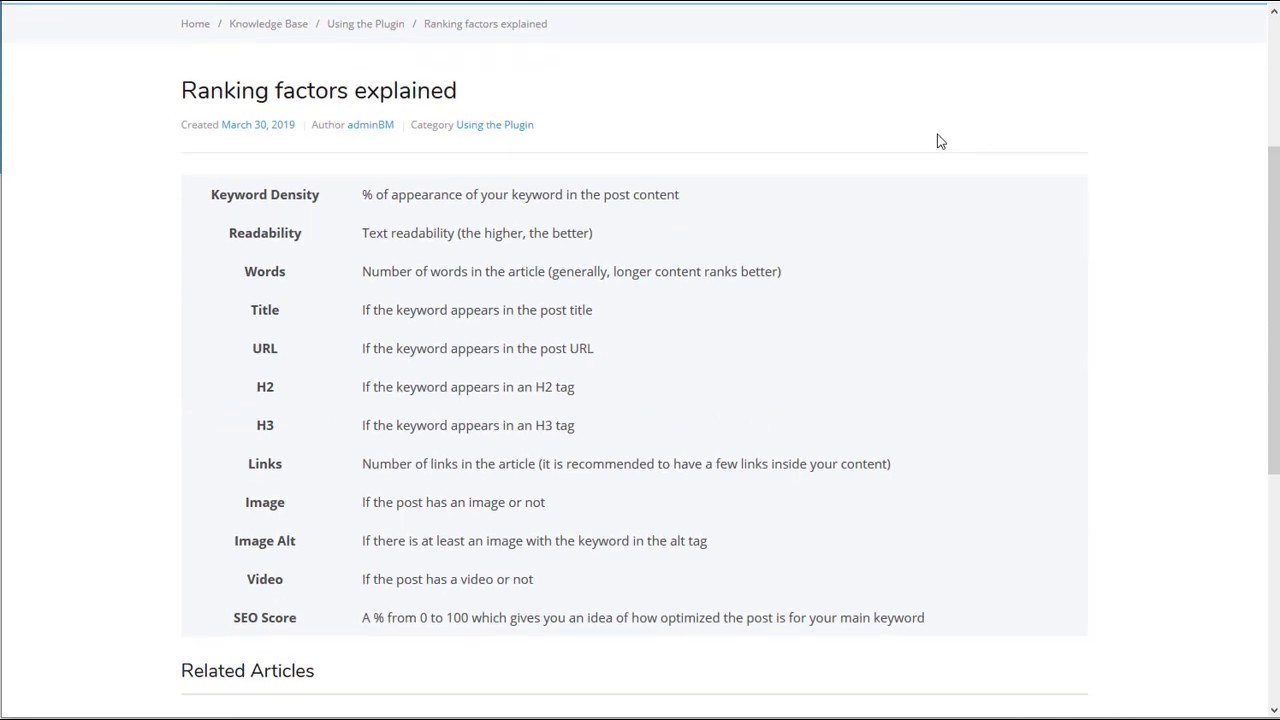This screenshot has width=1280, height=720.
Task: Click the H2 row label
Action: 265,387
